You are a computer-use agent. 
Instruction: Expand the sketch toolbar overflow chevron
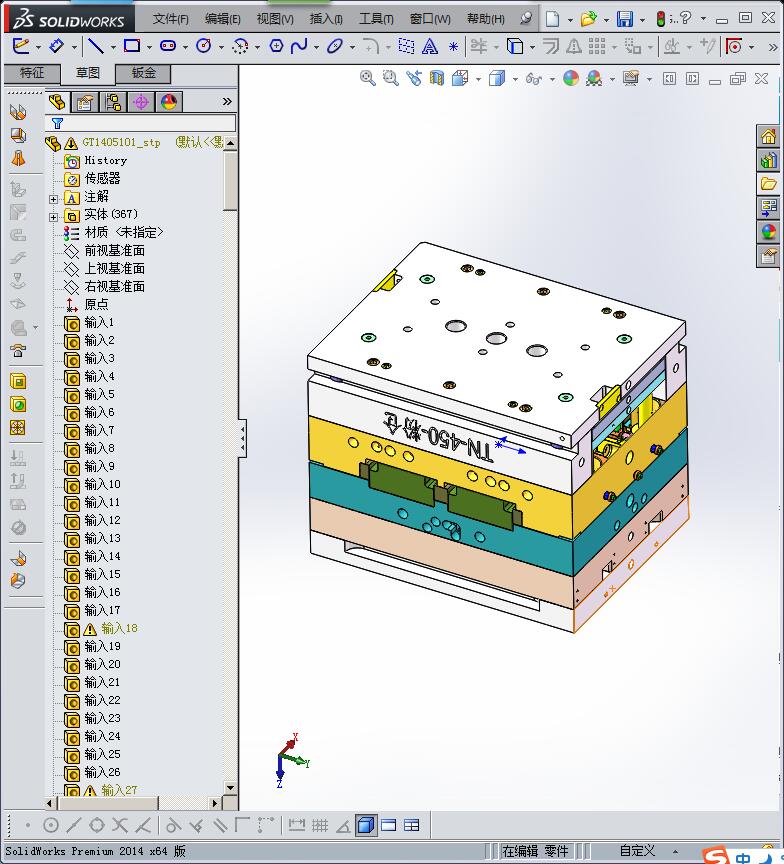click(x=772, y=47)
